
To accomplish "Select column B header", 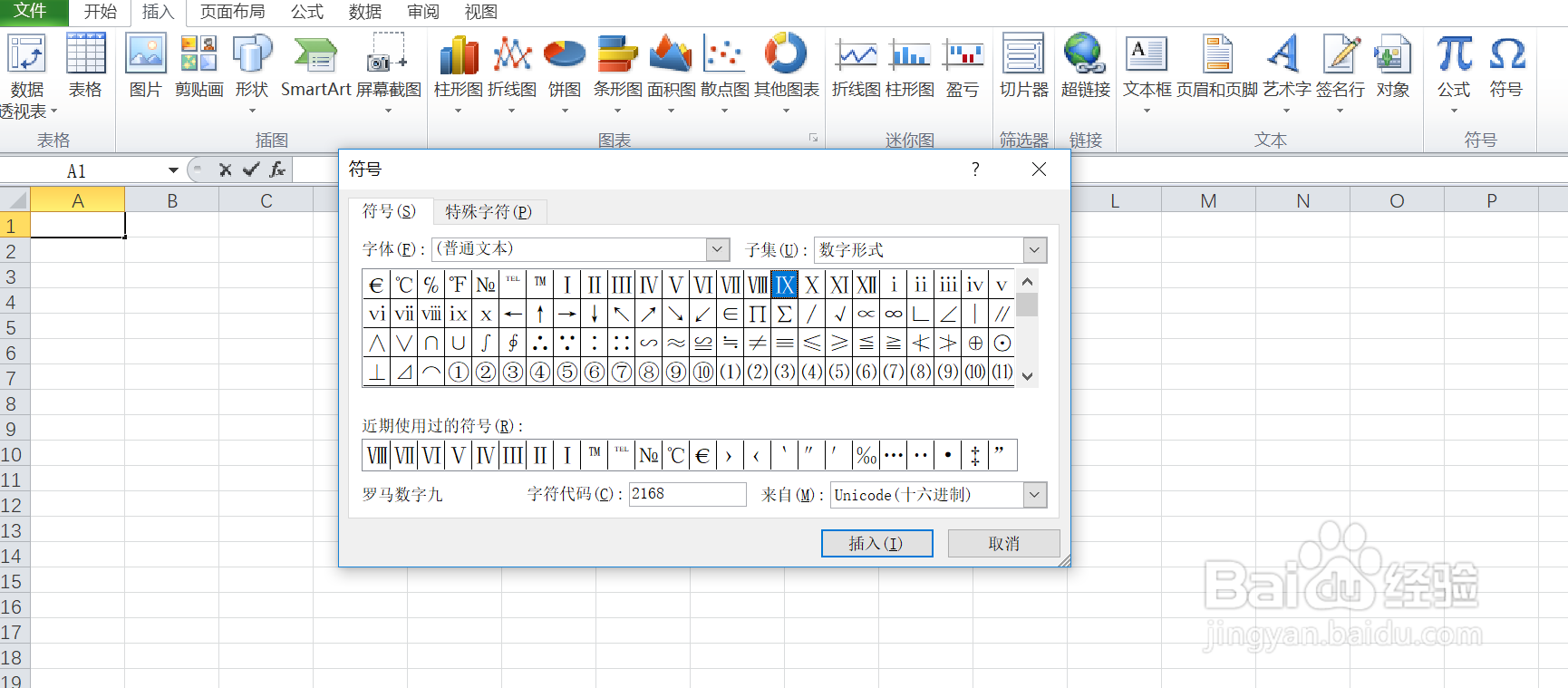I will (172, 200).
